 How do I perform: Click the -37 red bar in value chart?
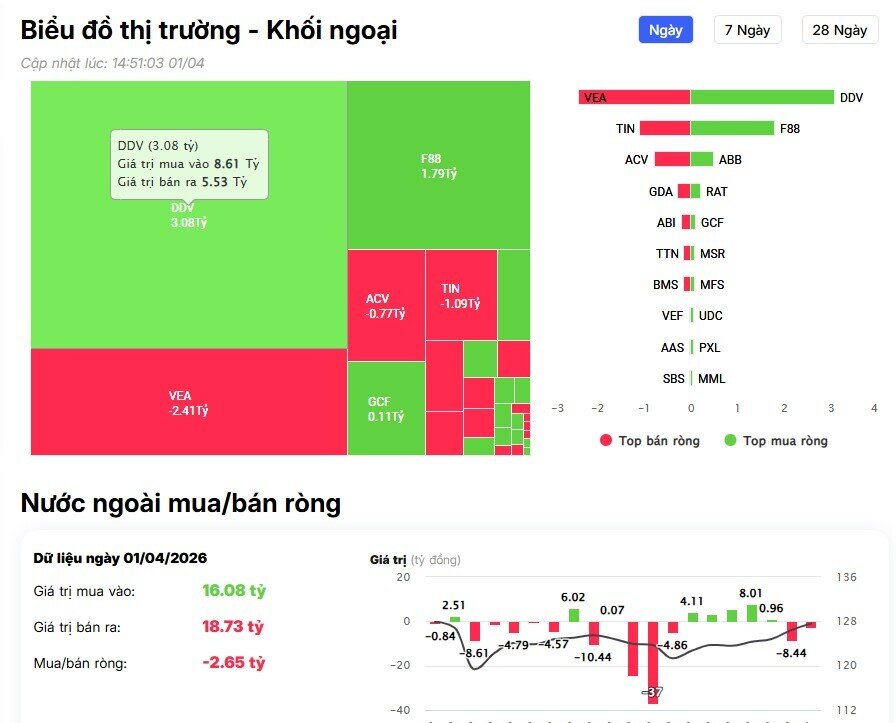point(653,662)
